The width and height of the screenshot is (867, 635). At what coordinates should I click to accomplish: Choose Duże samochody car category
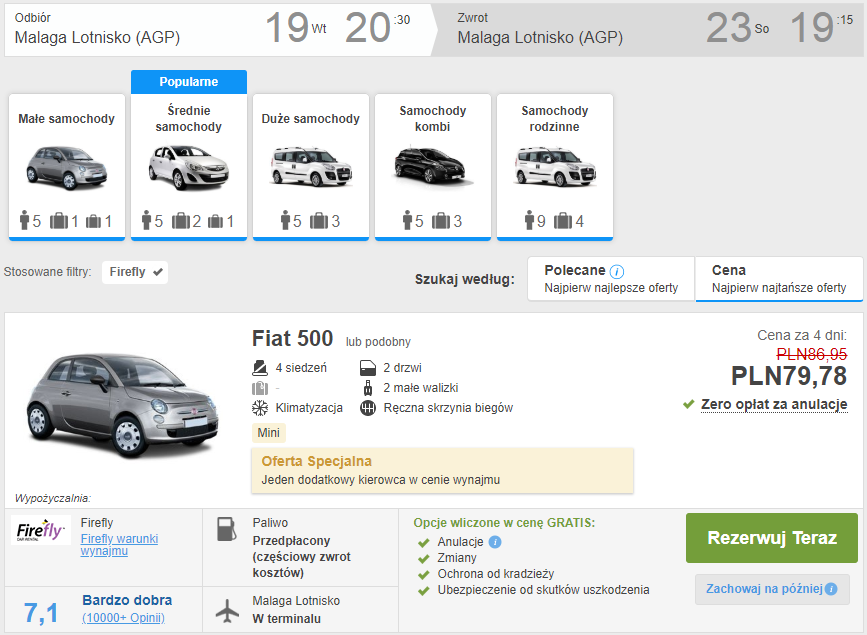(x=311, y=167)
